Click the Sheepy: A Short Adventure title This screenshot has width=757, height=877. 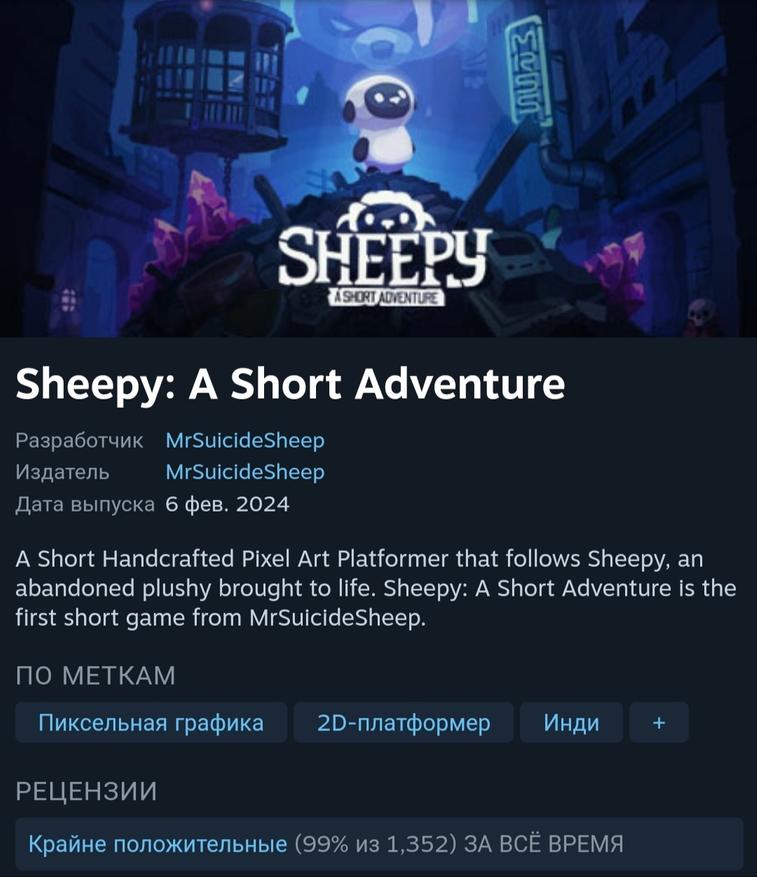point(290,384)
